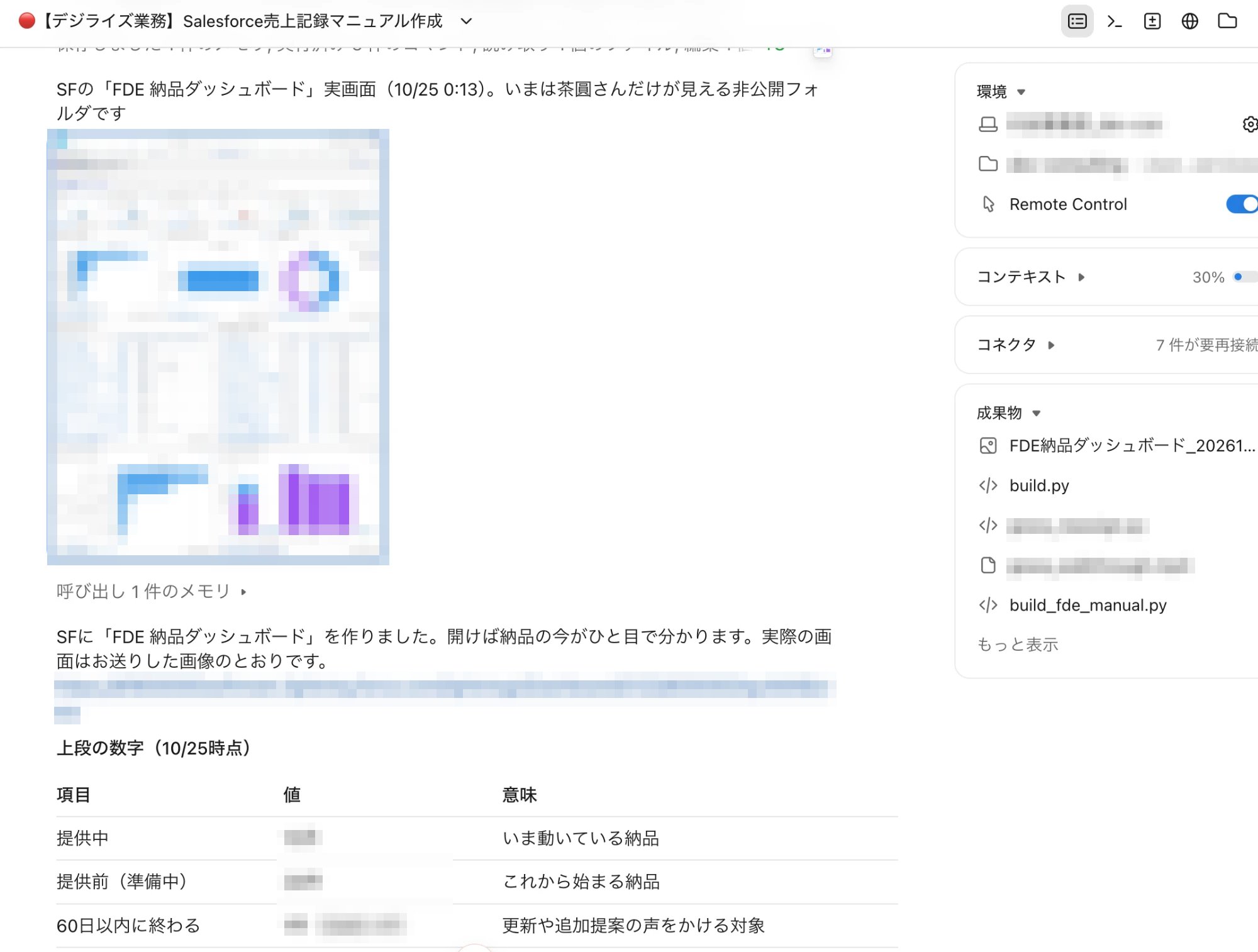Click the 意味 column header
The width and height of the screenshot is (1258, 952).
(520, 795)
